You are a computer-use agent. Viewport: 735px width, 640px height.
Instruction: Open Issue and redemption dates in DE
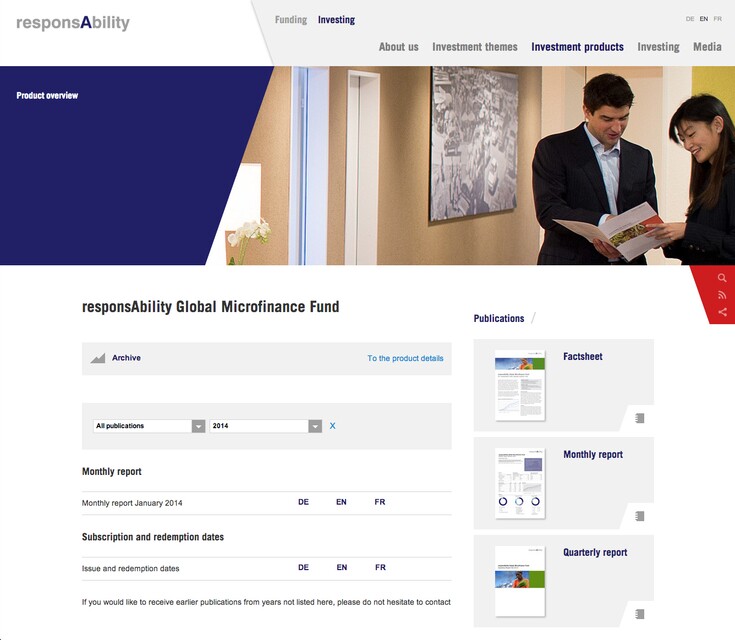point(303,567)
